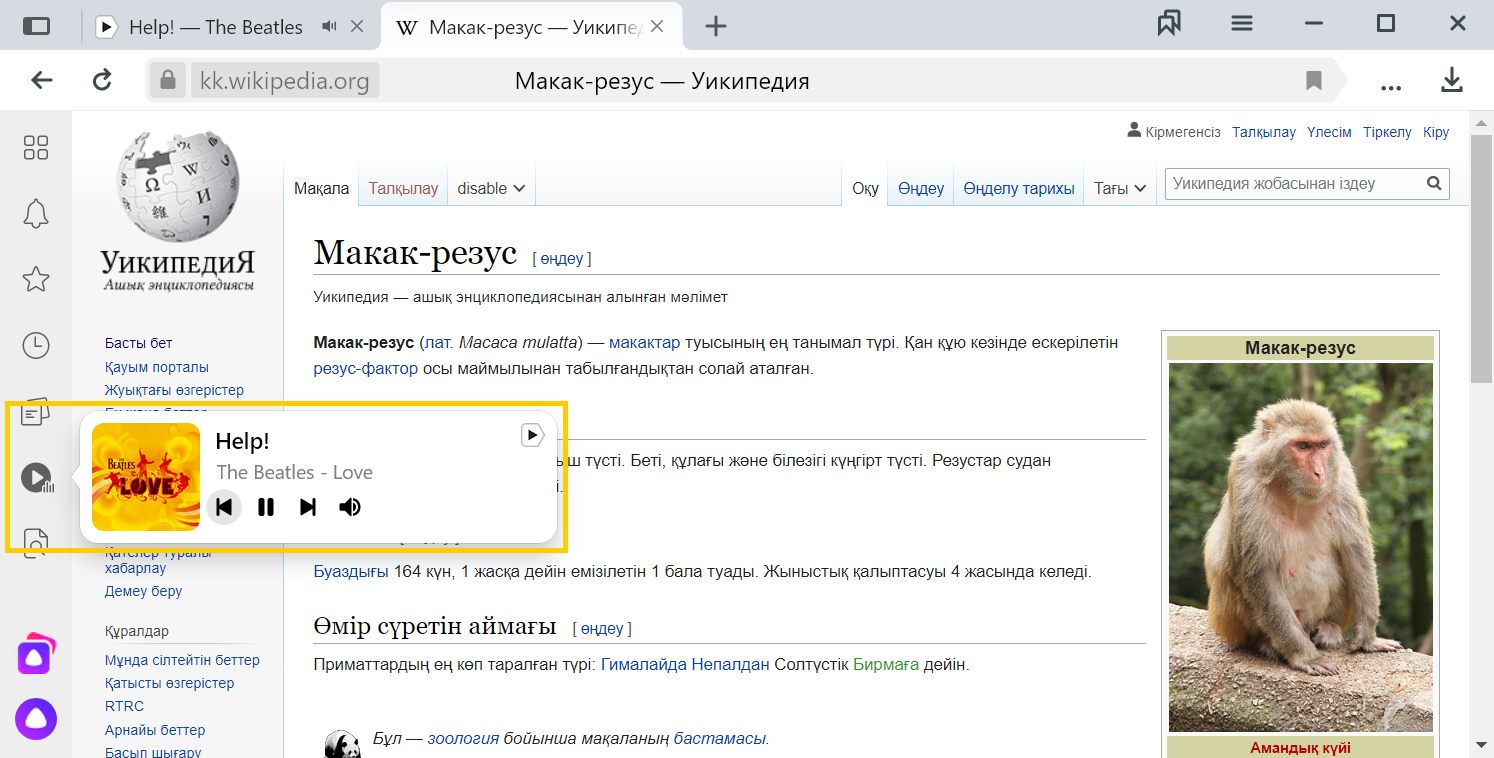
Task: Open Alice assistant round icon
Action: [36, 718]
